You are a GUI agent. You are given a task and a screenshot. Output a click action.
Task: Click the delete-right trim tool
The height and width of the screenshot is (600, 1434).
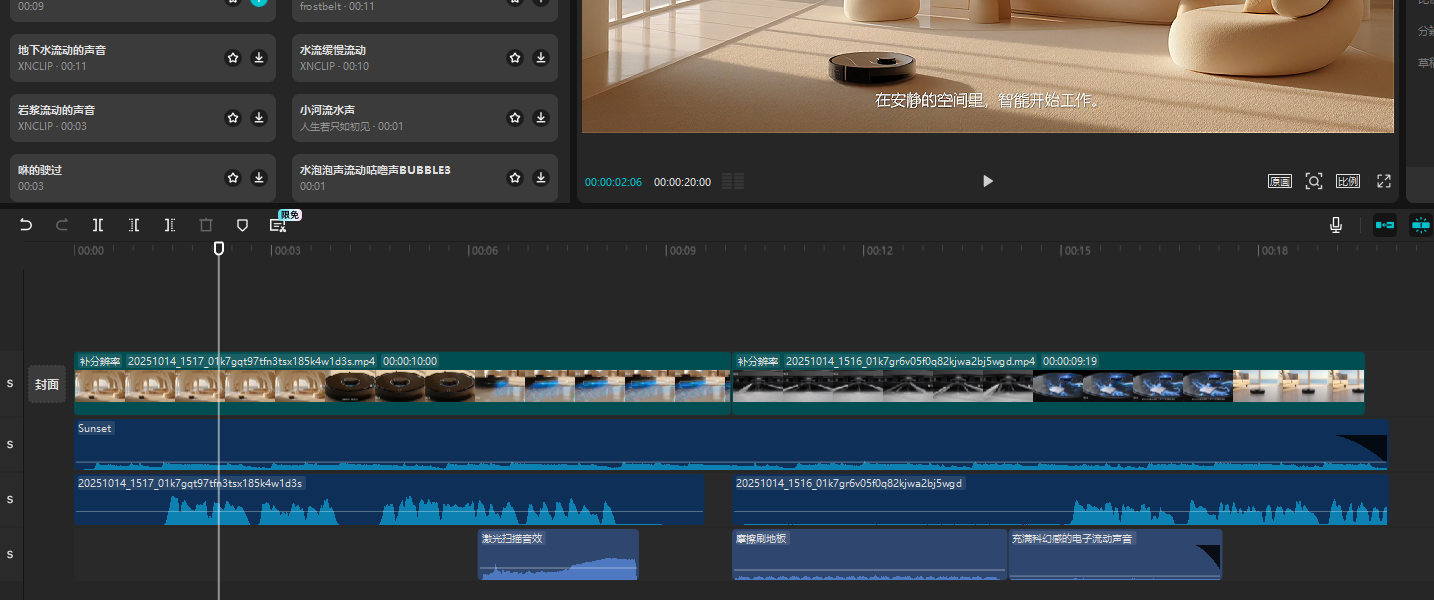pyautogui.click(x=170, y=225)
